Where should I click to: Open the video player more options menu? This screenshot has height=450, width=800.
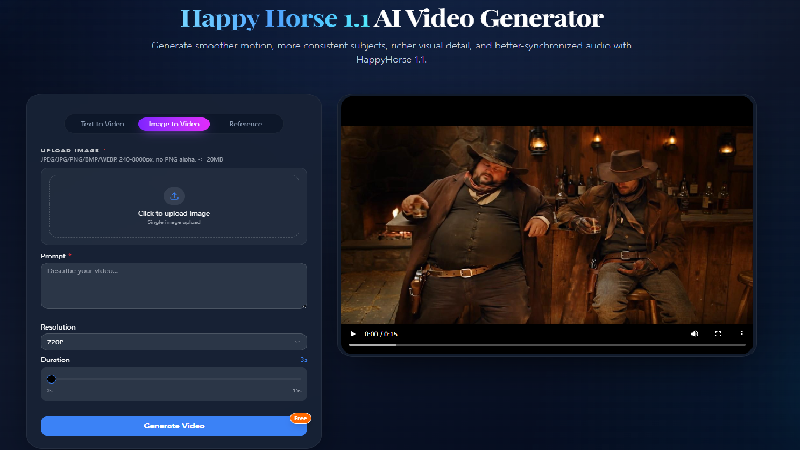(x=741, y=334)
